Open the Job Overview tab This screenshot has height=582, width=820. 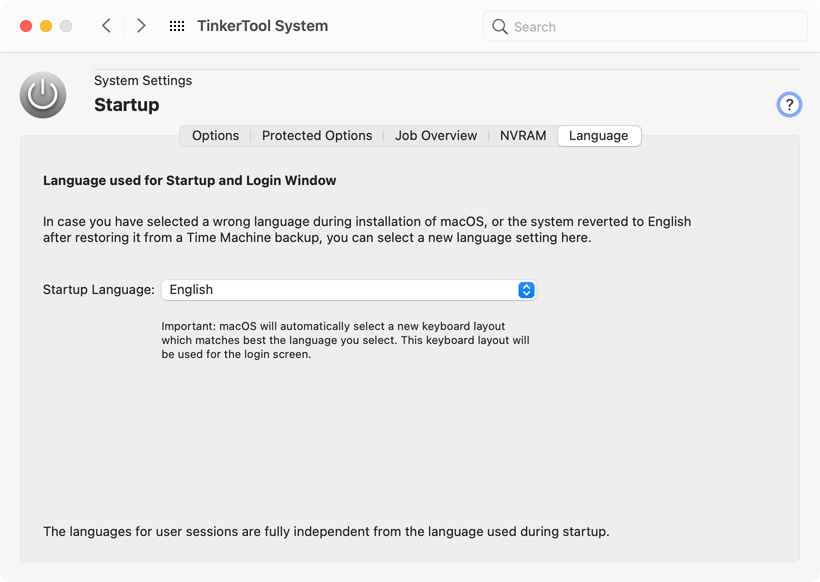pos(436,135)
